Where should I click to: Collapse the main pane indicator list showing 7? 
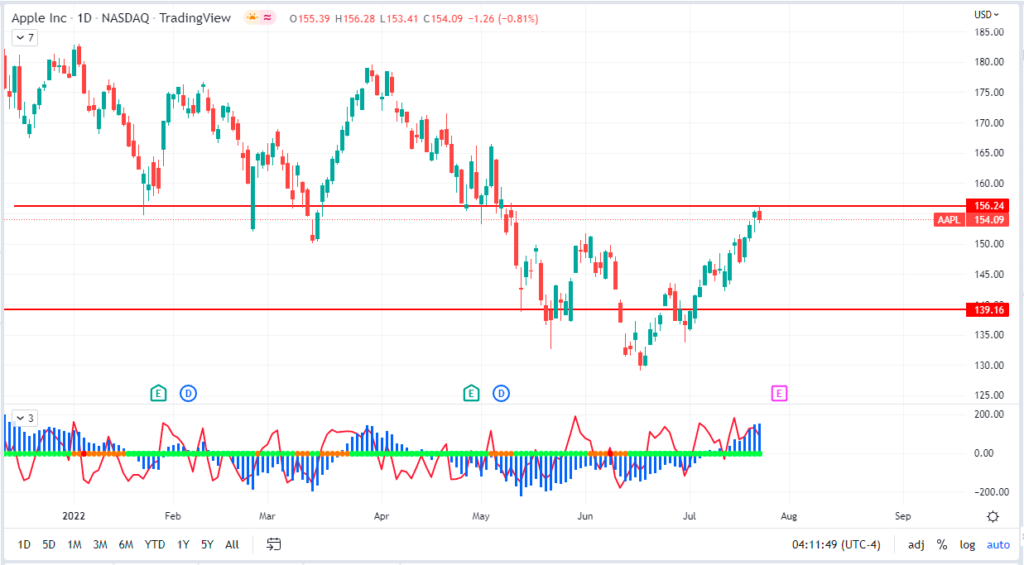click(25, 38)
